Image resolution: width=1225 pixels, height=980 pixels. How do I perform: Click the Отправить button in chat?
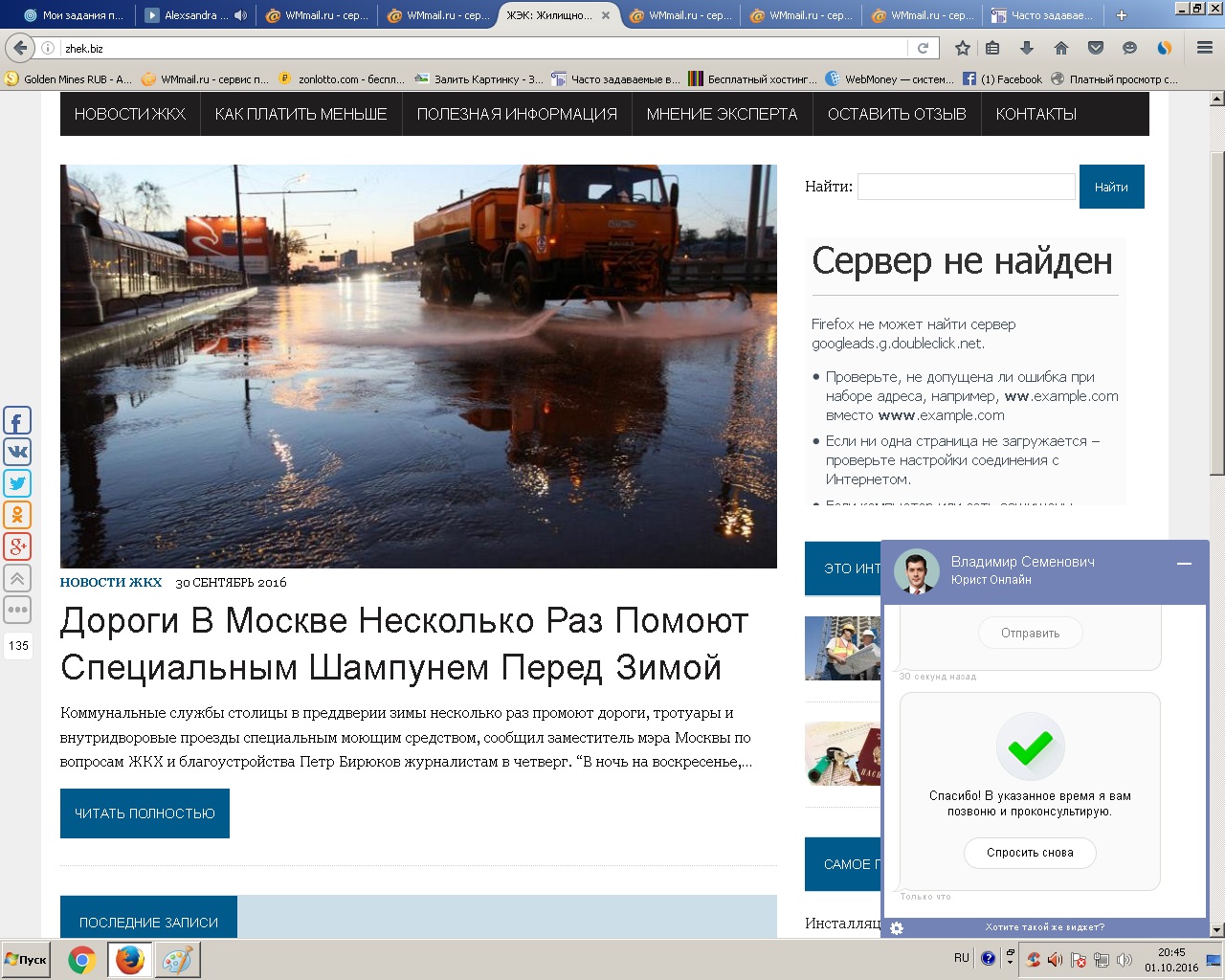pyautogui.click(x=1030, y=633)
